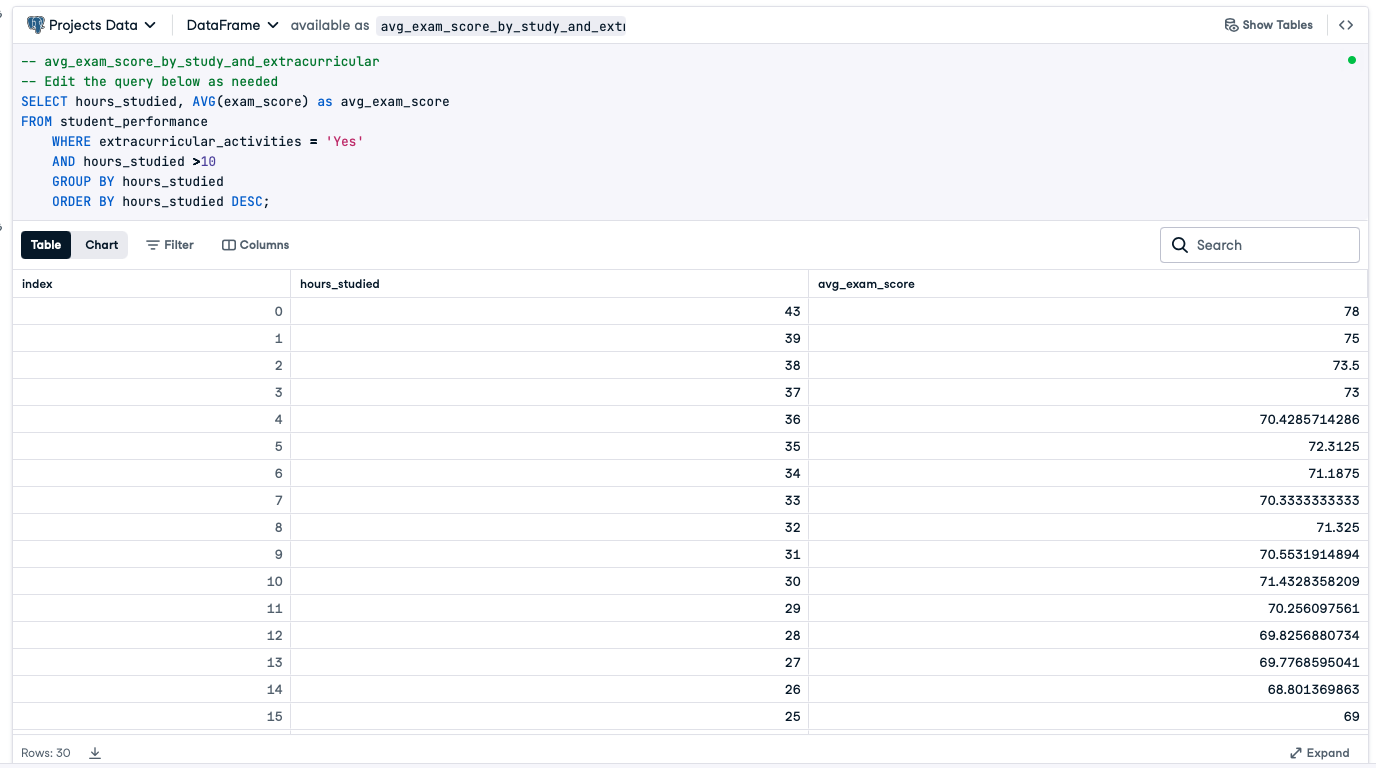Click the magnifier icon in the search box
Image resolution: width=1376 pixels, height=768 pixels.
(x=1180, y=245)
